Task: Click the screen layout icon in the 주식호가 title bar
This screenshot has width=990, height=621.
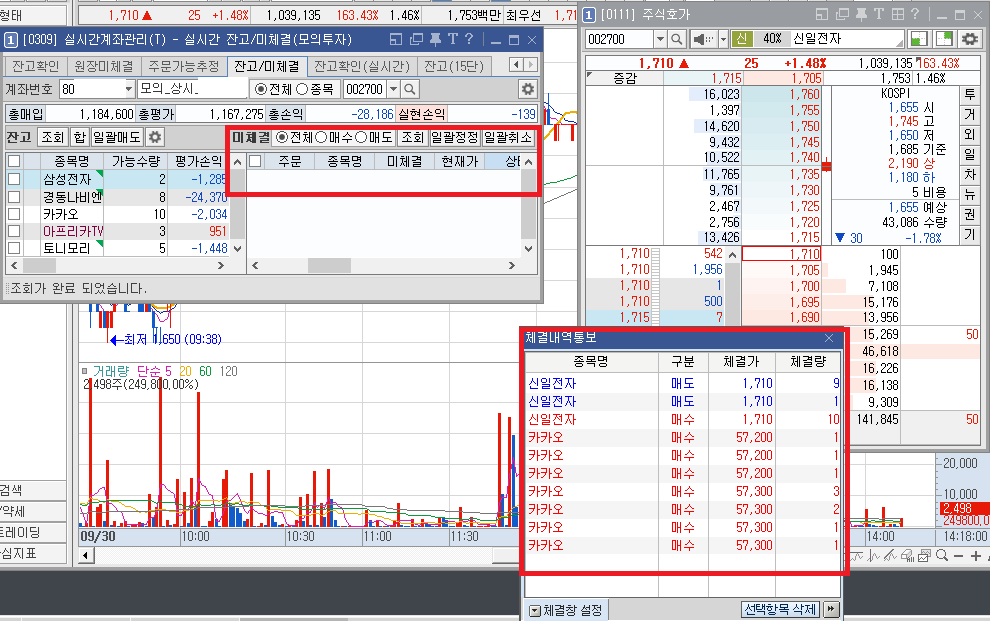Action: pyautogui.click(x=821, y=15)
